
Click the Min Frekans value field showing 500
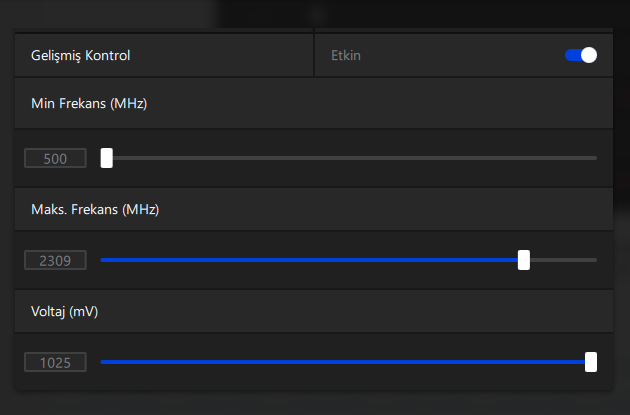pos(56,158)
